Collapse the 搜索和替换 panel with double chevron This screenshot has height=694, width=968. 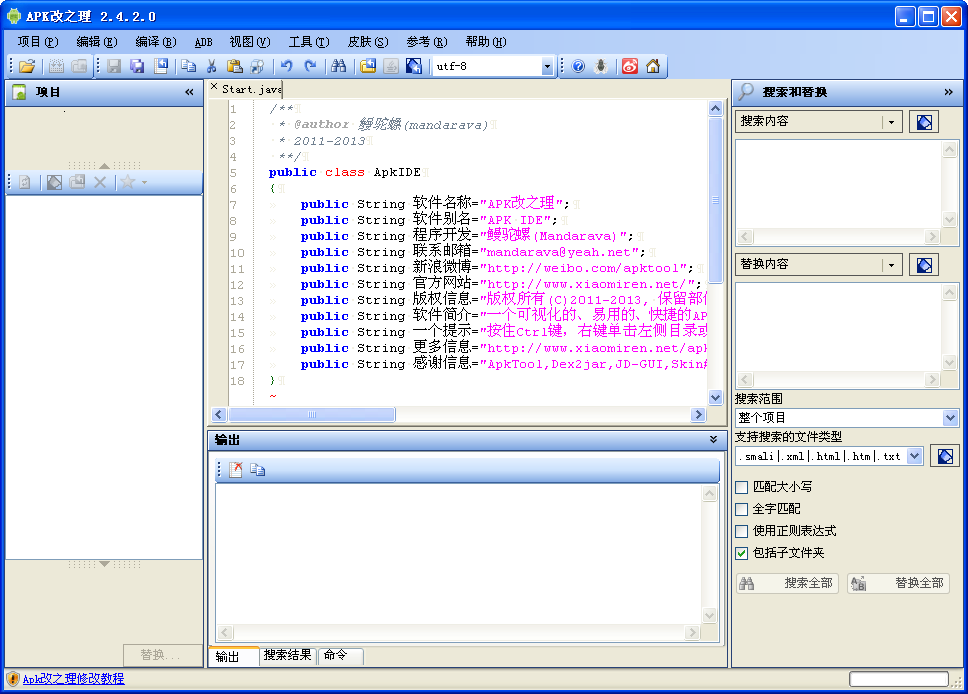[948, 92]
